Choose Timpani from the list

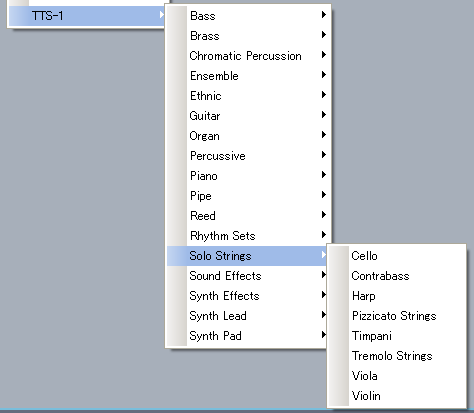click(x=397, y=336)
